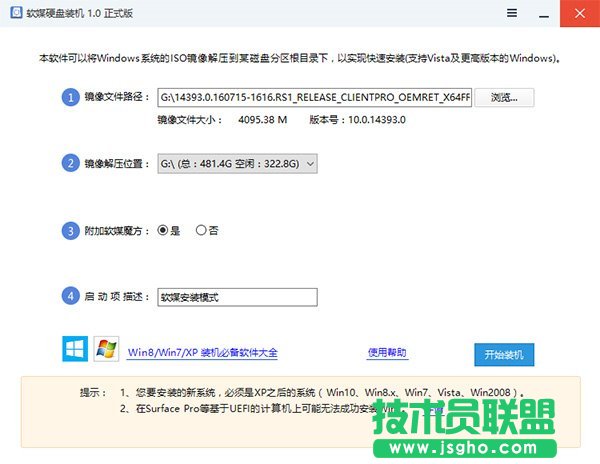Screen dimensions: 600x464
Task: Focus the 镜像文件路径 input field
Action: click(315, 98)
